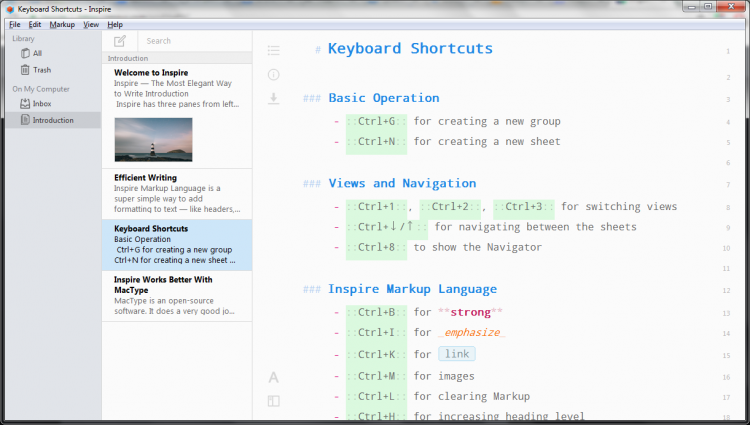Screen dimensions: 750x425
Task: Open the View menu
Action: (x=91, y=24)
